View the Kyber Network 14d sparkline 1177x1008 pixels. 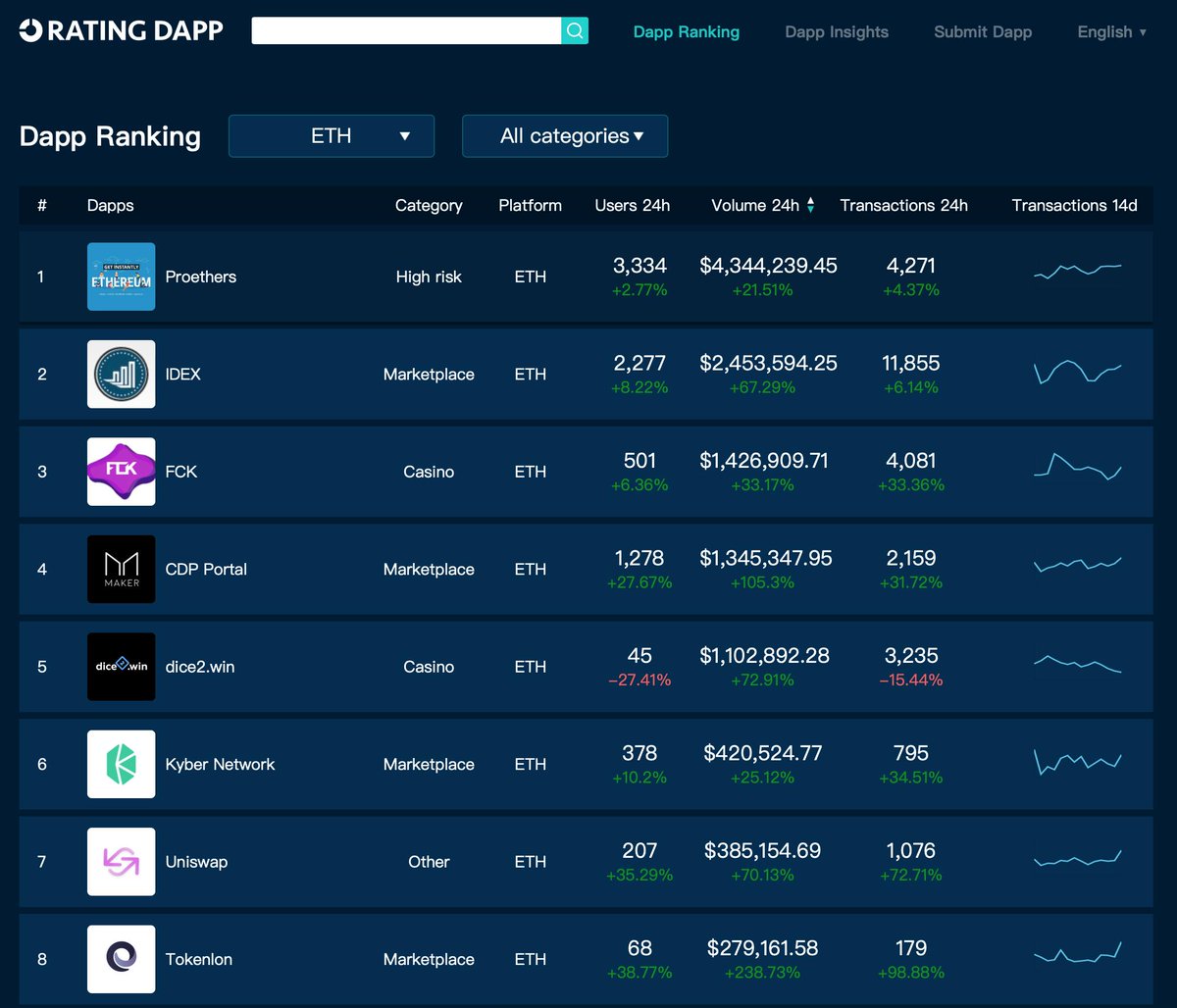(x=1078, y=762)
